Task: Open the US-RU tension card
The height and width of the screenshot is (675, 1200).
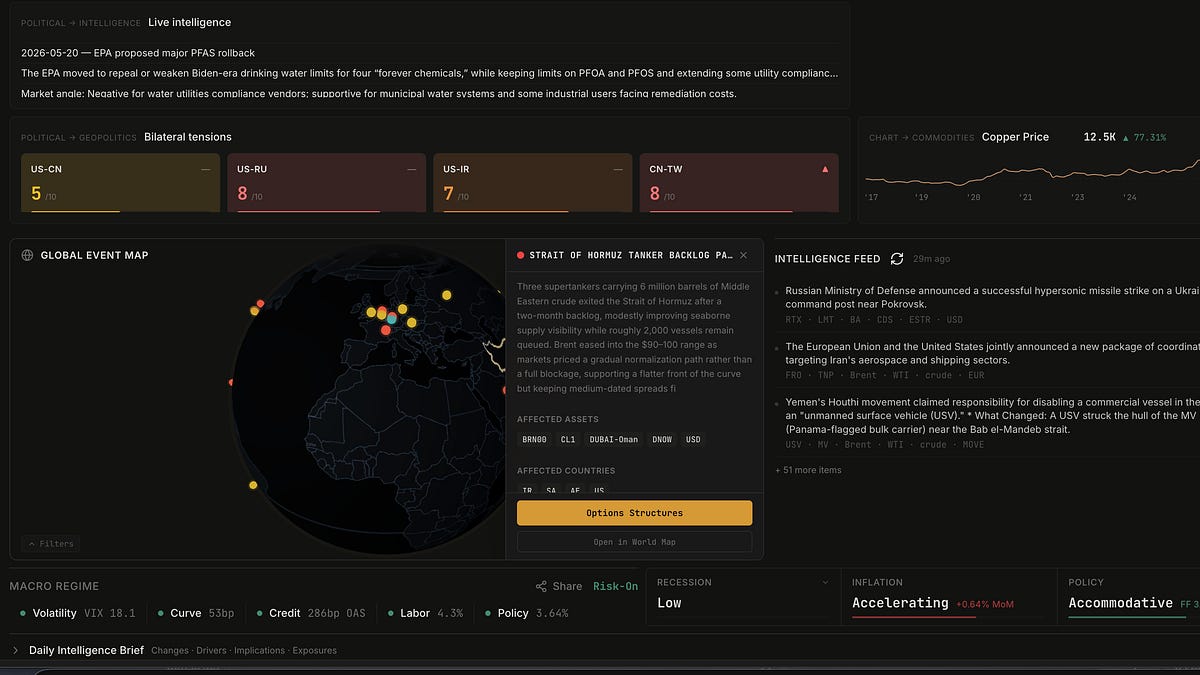Action: pyautogui.click(x=326, y=182)
